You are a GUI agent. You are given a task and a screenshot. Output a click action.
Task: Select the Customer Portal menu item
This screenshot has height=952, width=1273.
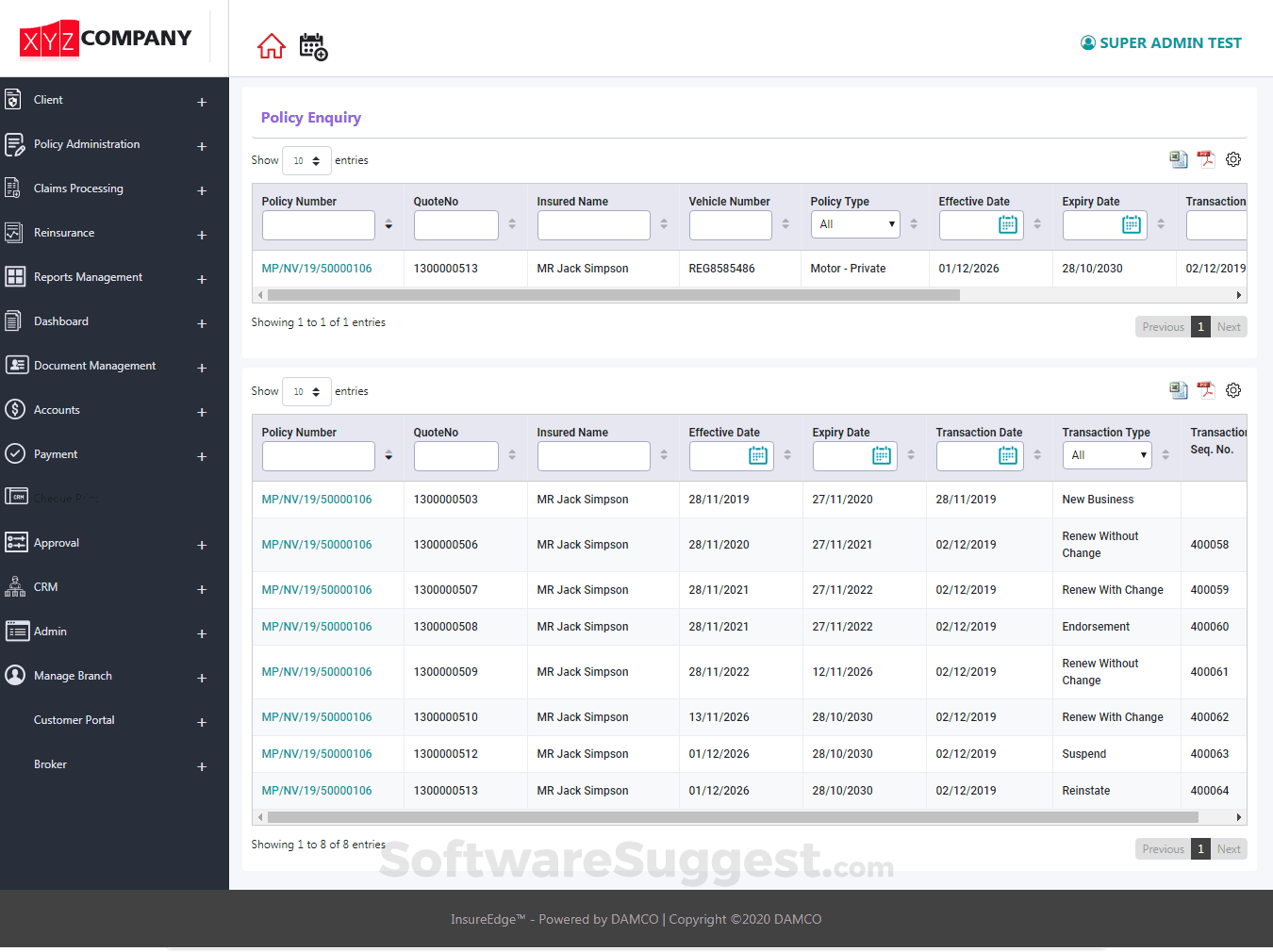point(74,719)
